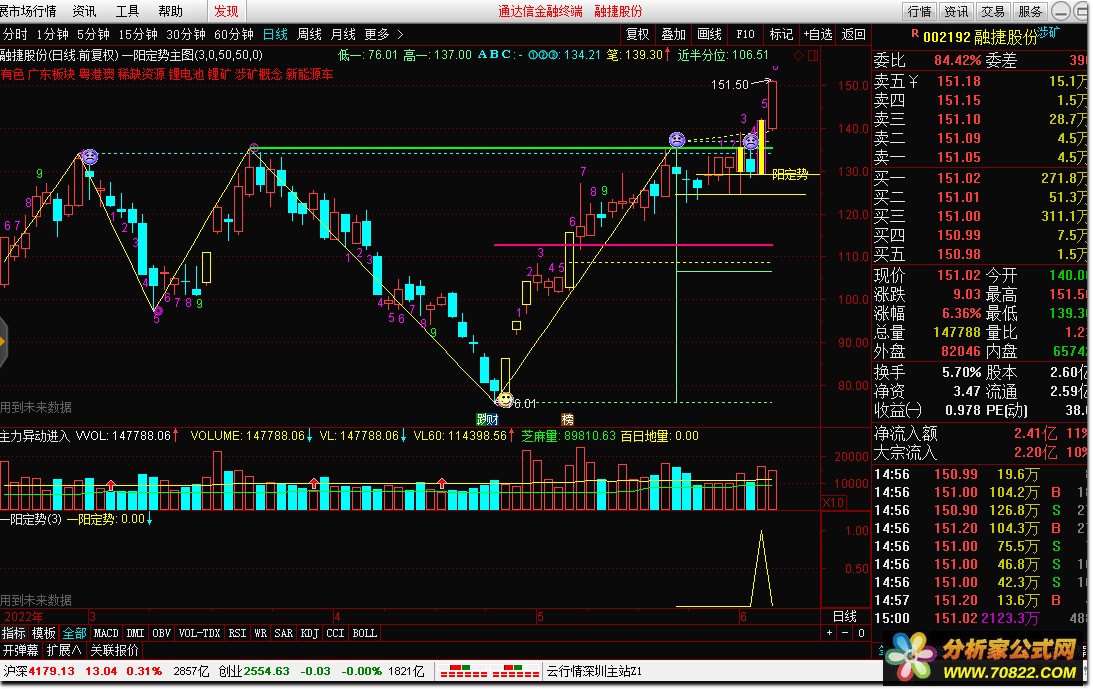The image size is (1093, 689).
Task: Activate the 画线 drawing tool
Action: (x=710, y=34)
